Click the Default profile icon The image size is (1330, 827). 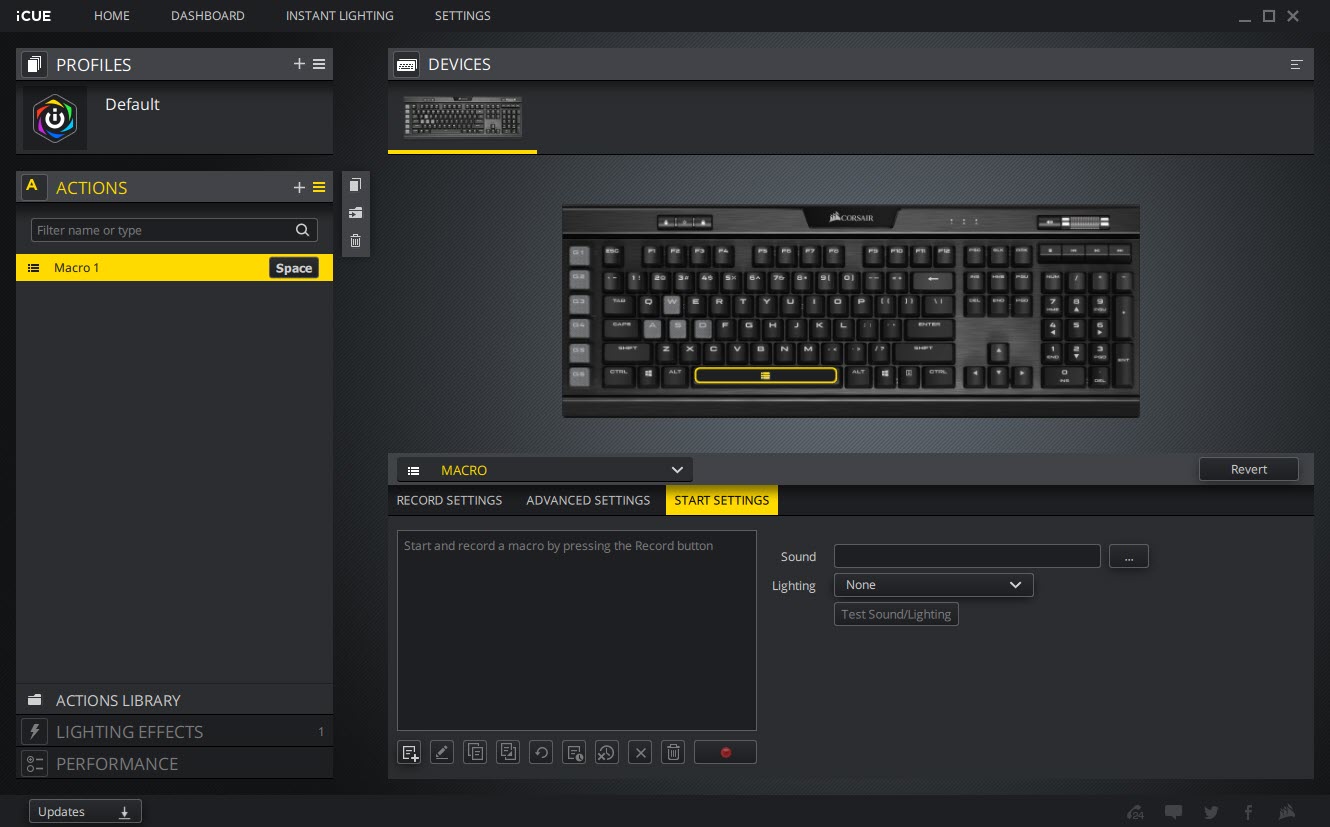(x=55, y=119)
